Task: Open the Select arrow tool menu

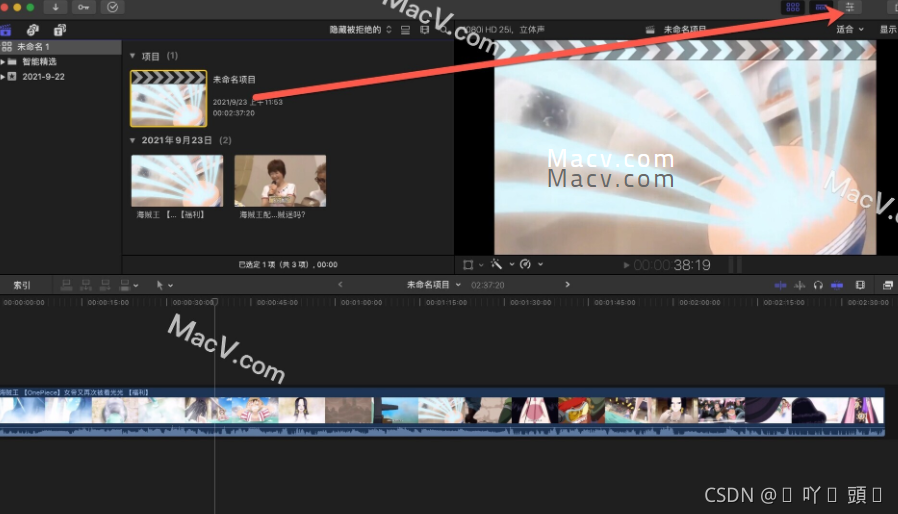Action: coord(164,285)
